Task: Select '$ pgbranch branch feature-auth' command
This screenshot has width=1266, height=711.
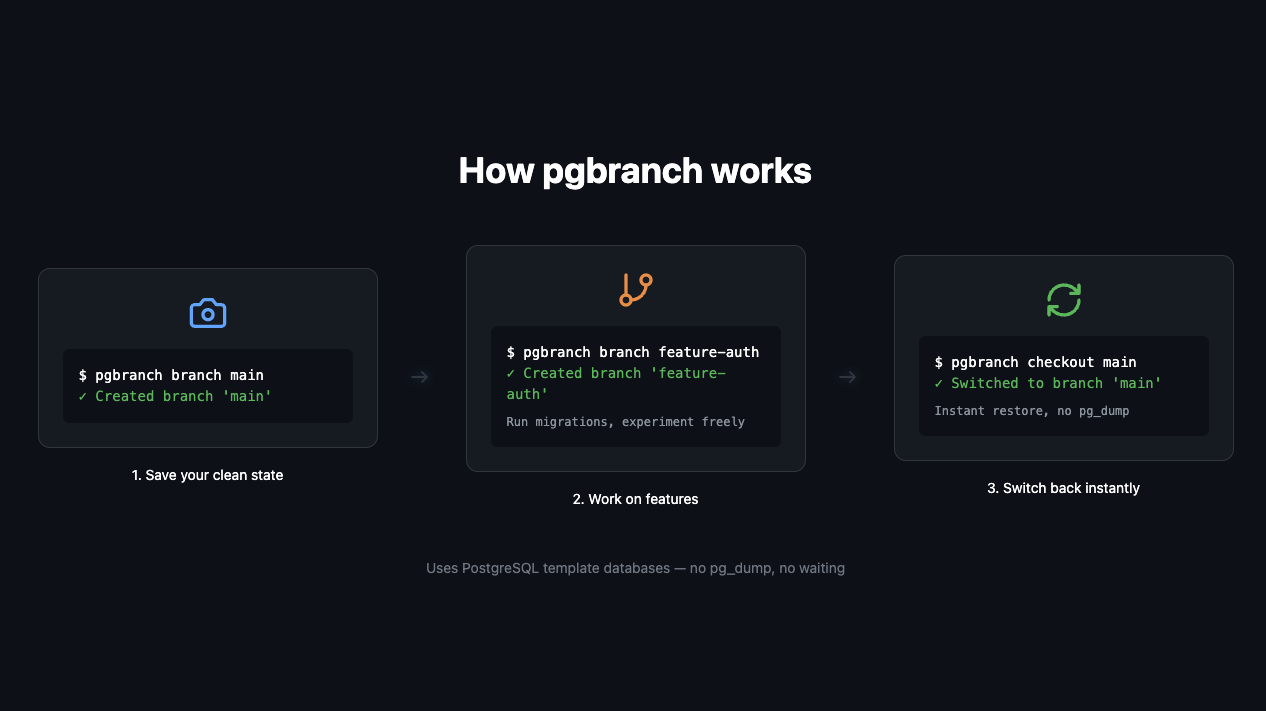Action: tap(633, 352)
